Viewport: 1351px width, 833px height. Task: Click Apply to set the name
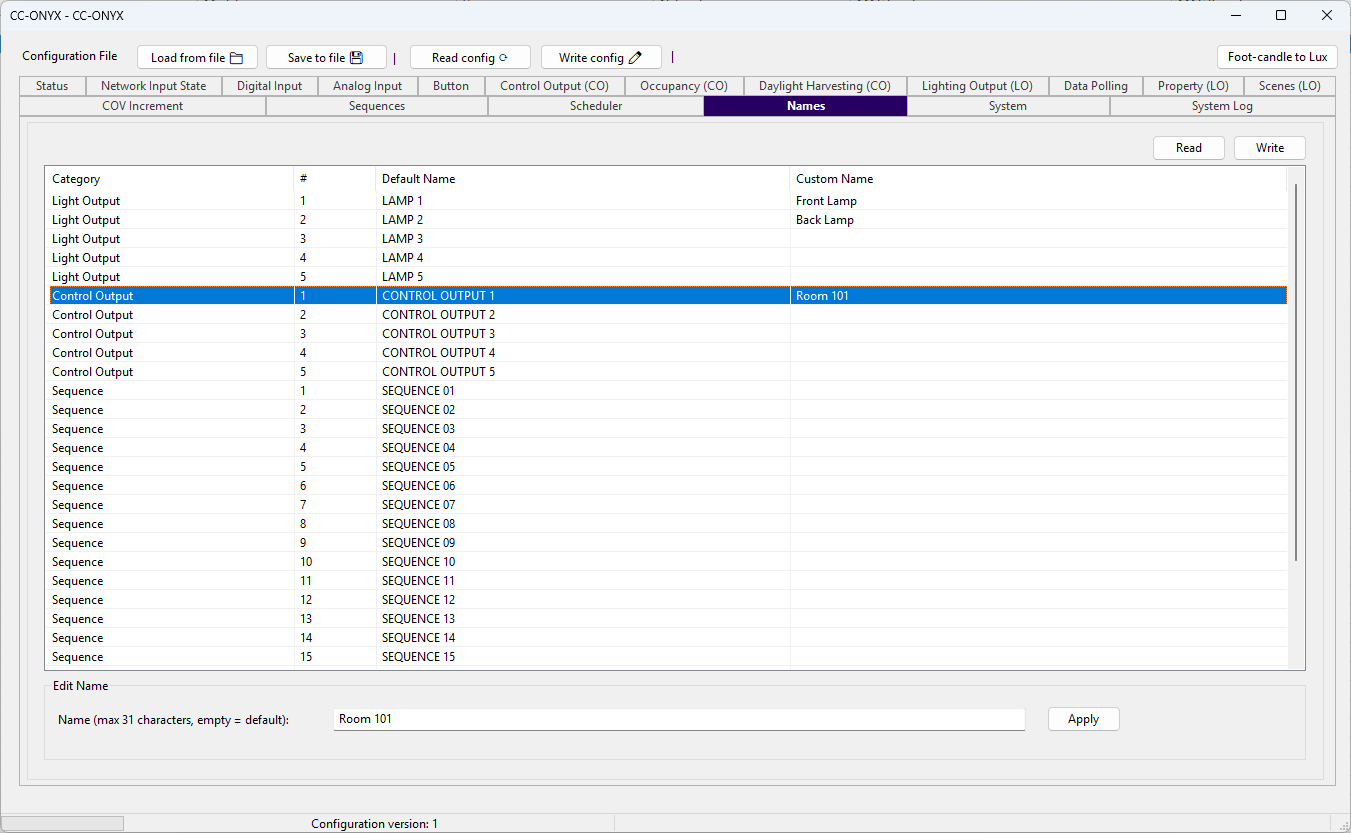pyautogui.click(x=1084, y=719)
